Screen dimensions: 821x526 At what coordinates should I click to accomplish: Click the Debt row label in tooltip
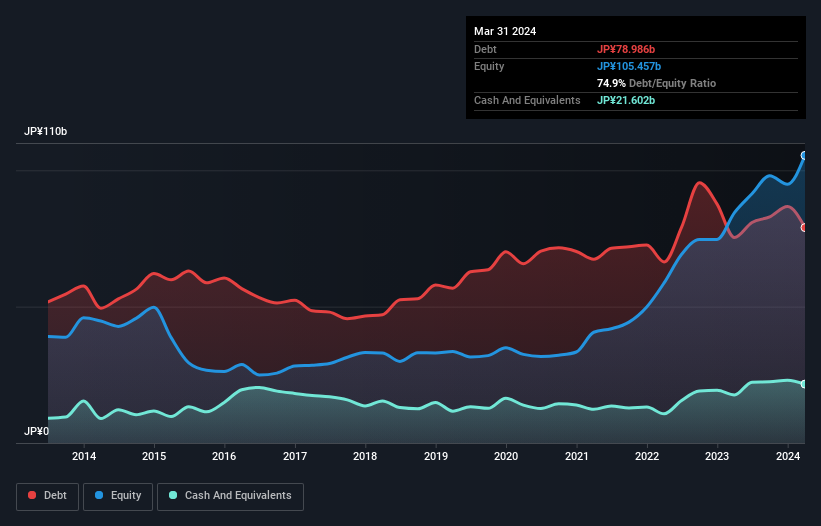pyautogui.click(x=485, y=49)
